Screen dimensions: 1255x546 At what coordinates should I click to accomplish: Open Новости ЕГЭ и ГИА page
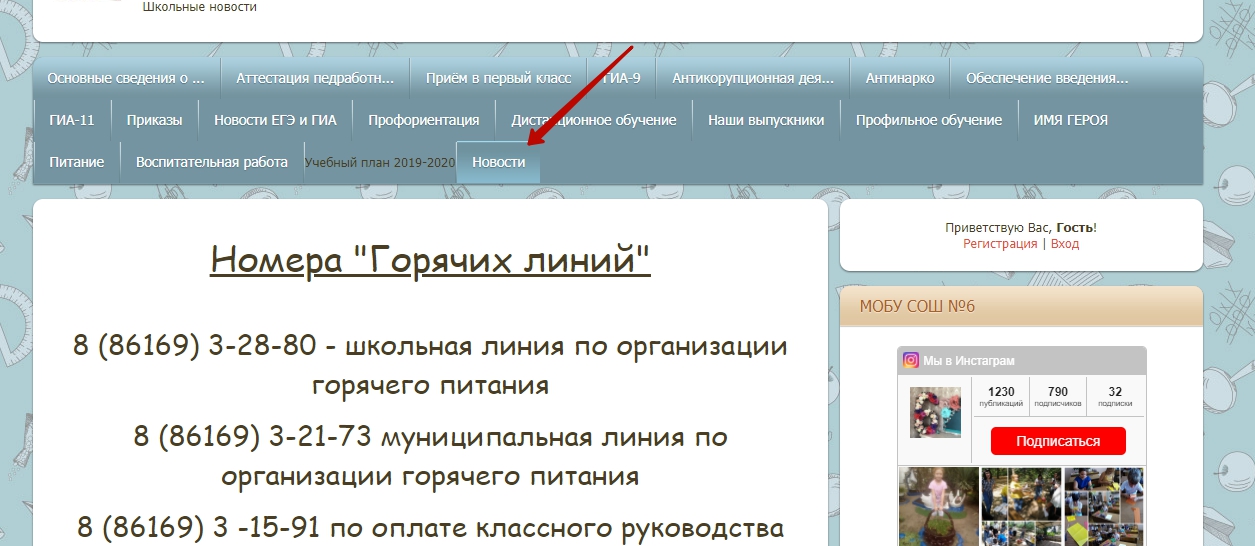(275, 120)
